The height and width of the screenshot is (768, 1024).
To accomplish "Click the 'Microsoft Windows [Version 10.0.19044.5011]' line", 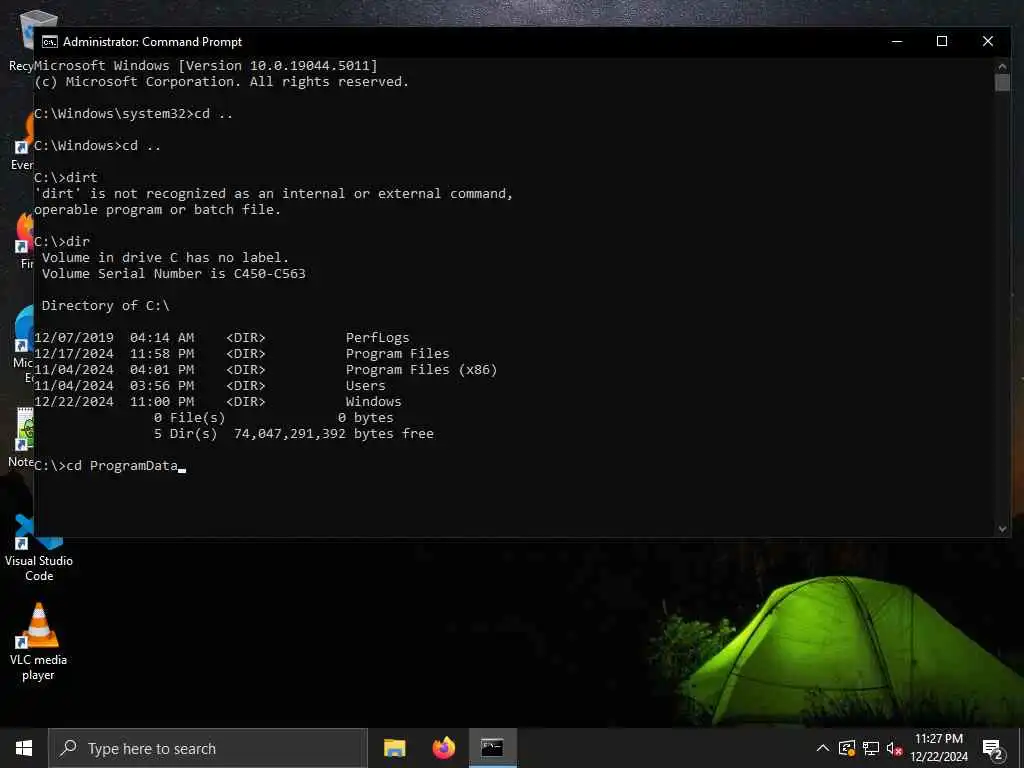I will coord(206,65).
